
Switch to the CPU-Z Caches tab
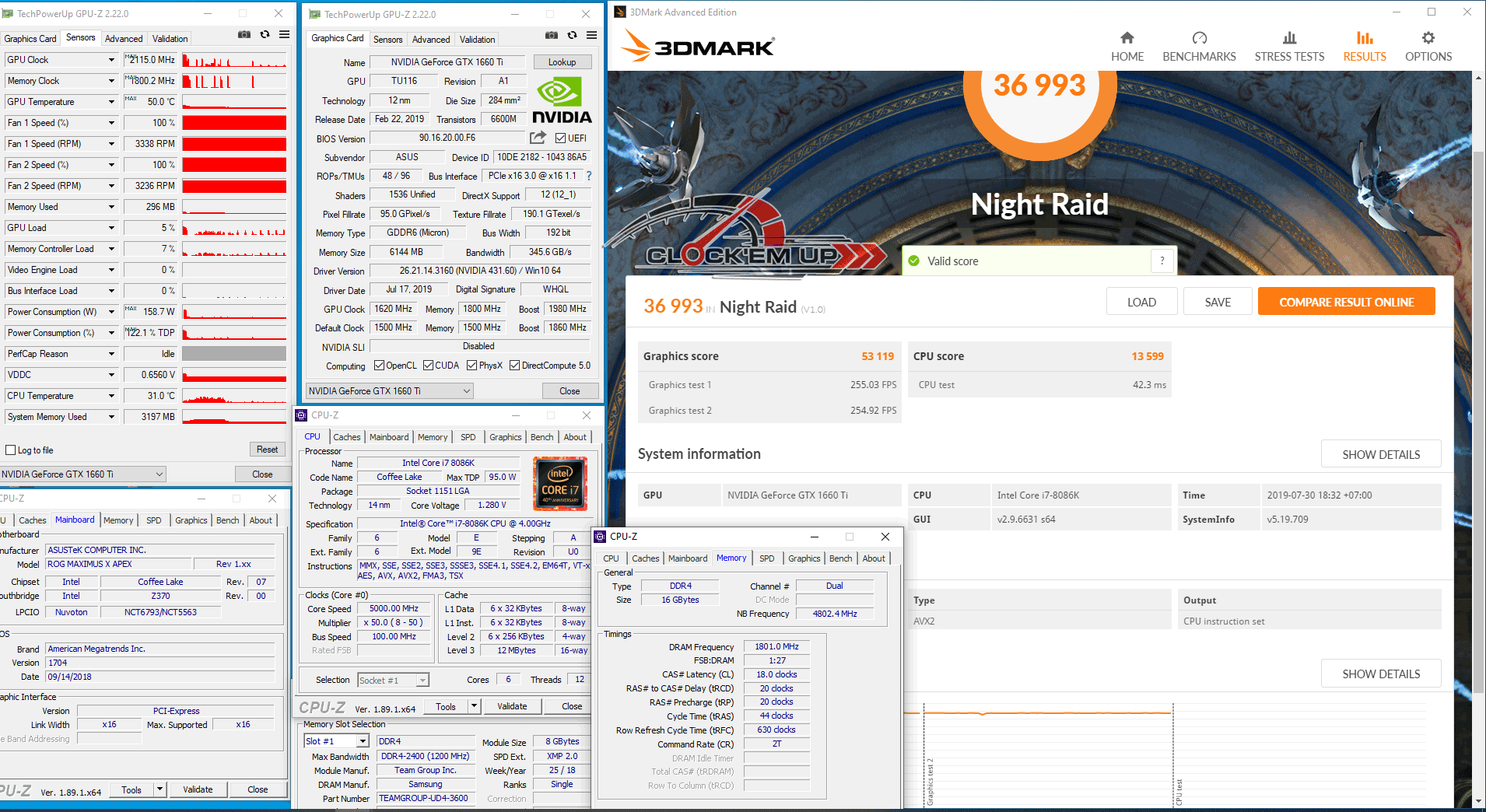click(x=346, y=437)
